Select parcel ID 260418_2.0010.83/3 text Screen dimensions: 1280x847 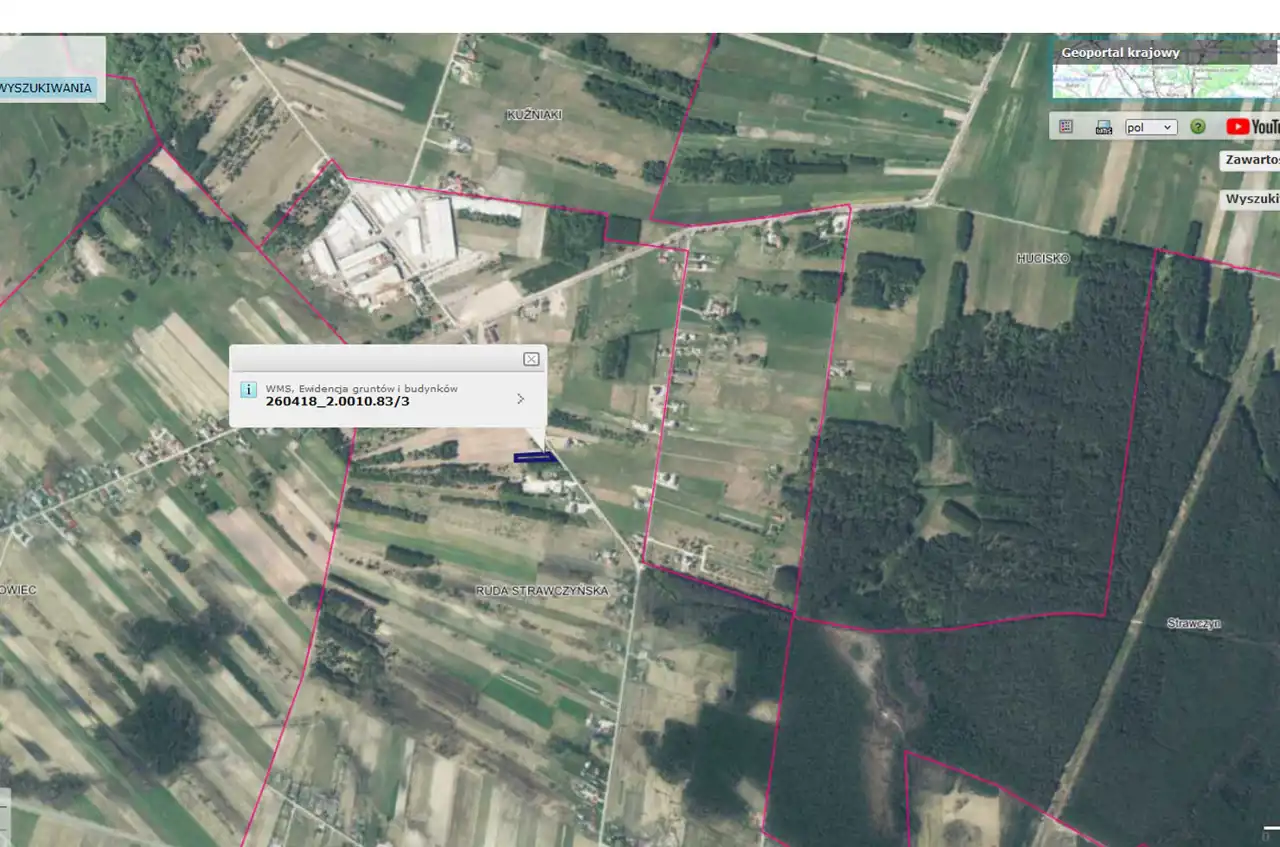338,402
